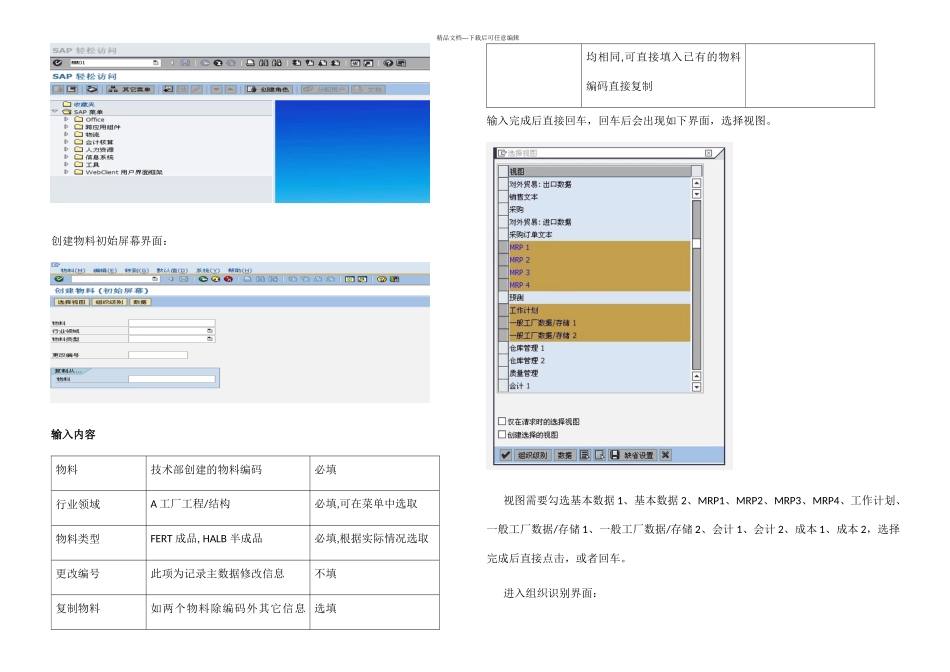The height and width of the screenshot is (672, 950).
Task: Click the 缺省设置 save-defaults button
Action: pos(633,455)
